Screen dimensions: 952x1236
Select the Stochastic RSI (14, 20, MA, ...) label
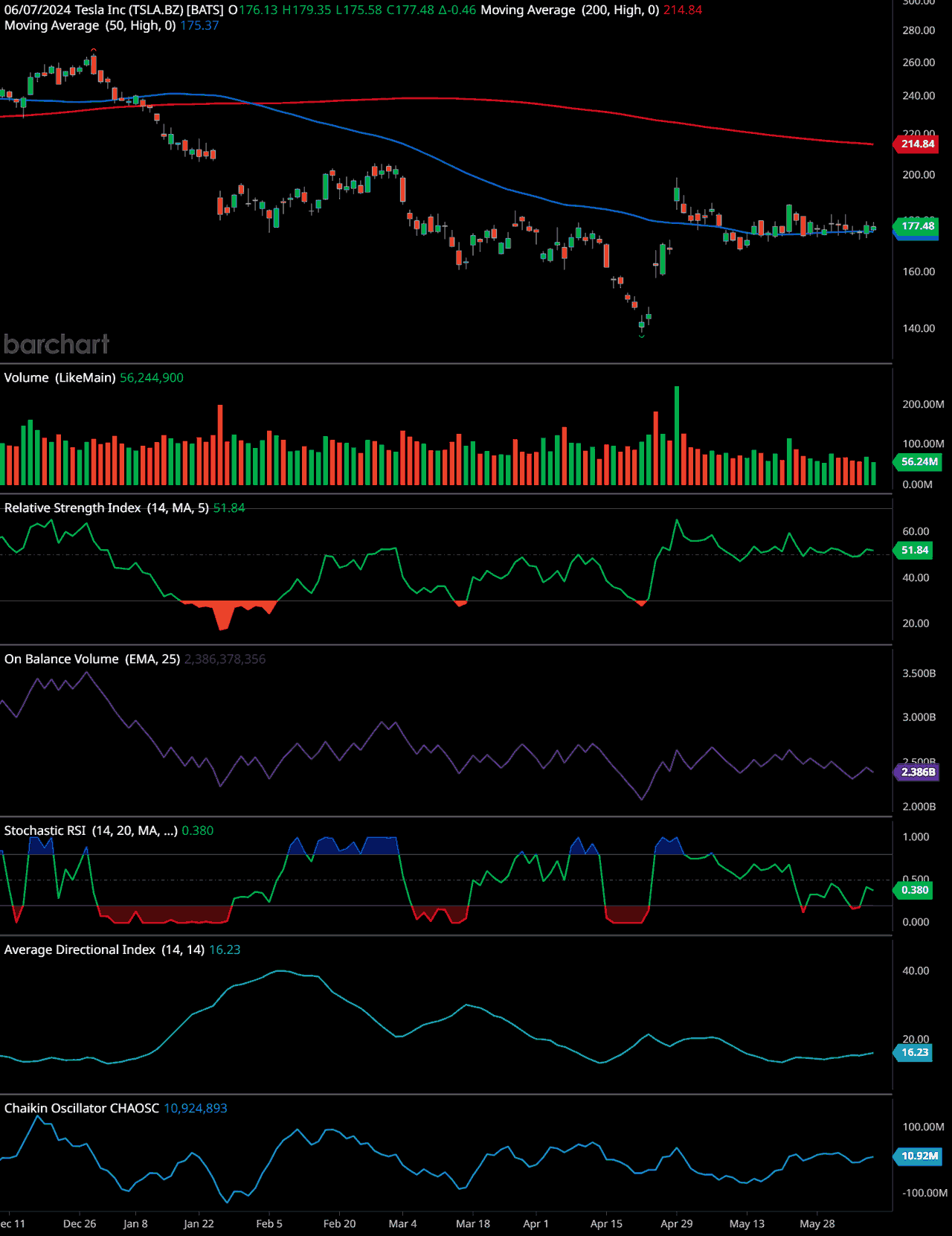91,830
